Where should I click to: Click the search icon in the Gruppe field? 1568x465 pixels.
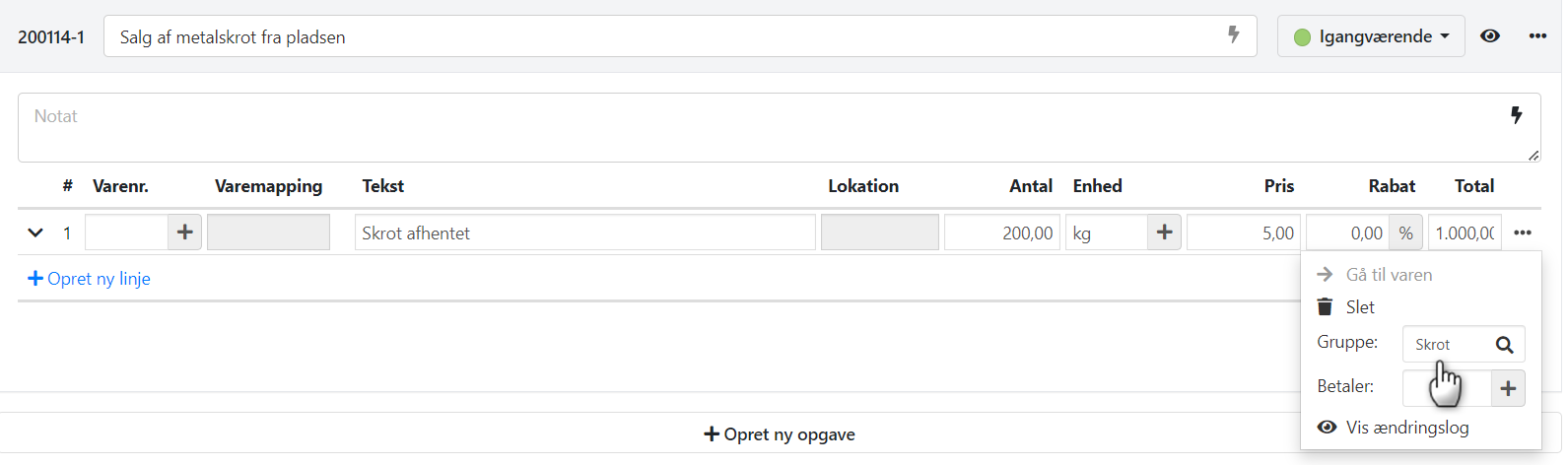click(1504, 345)
